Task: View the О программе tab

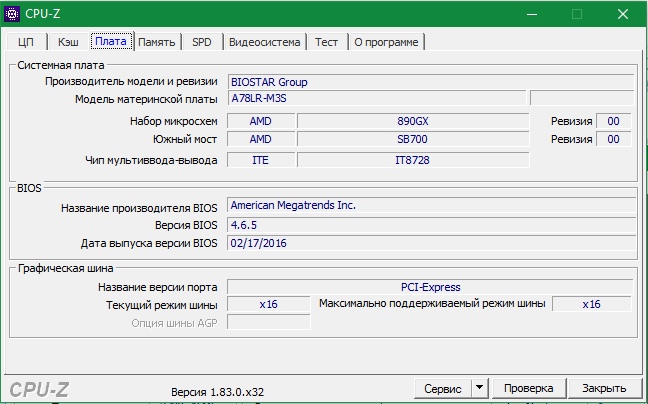Action: [x=387, y=42]
